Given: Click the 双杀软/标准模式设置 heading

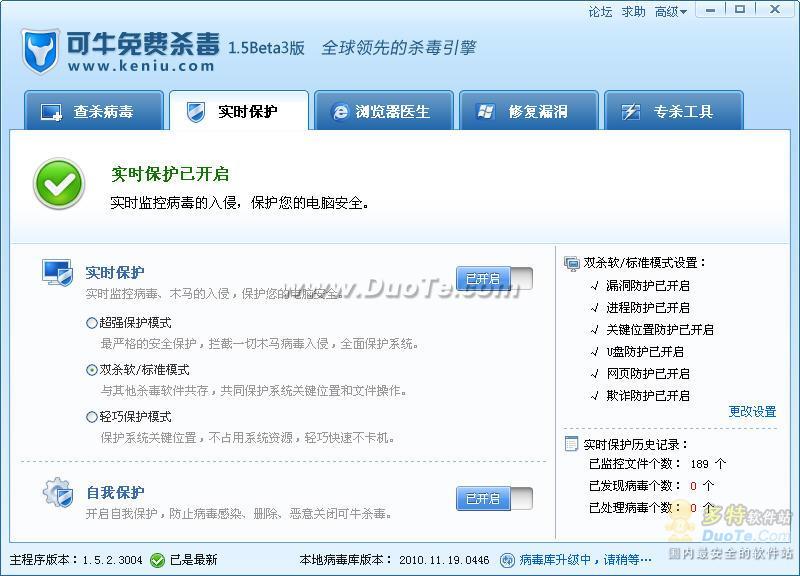Looking at the screenshot, I should [x=645, y=263].
